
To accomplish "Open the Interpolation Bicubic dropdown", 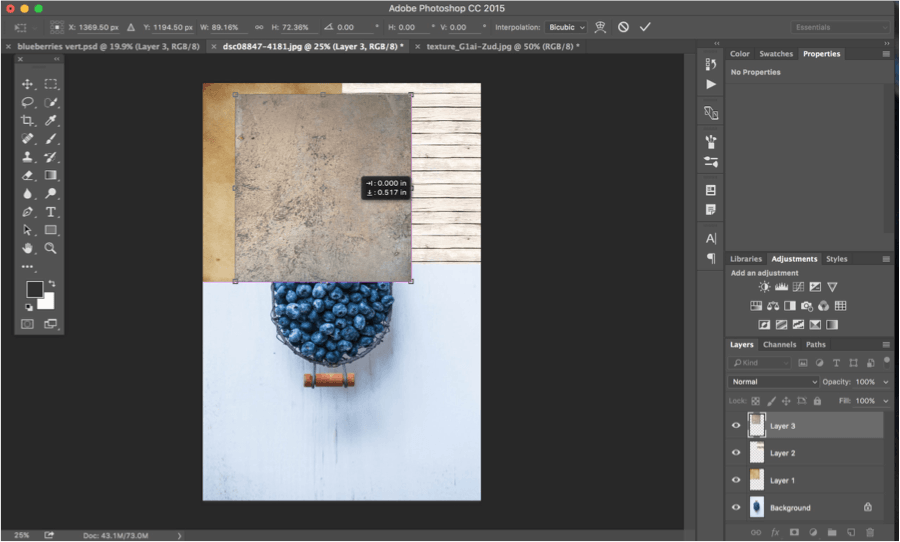I will 566,27.
